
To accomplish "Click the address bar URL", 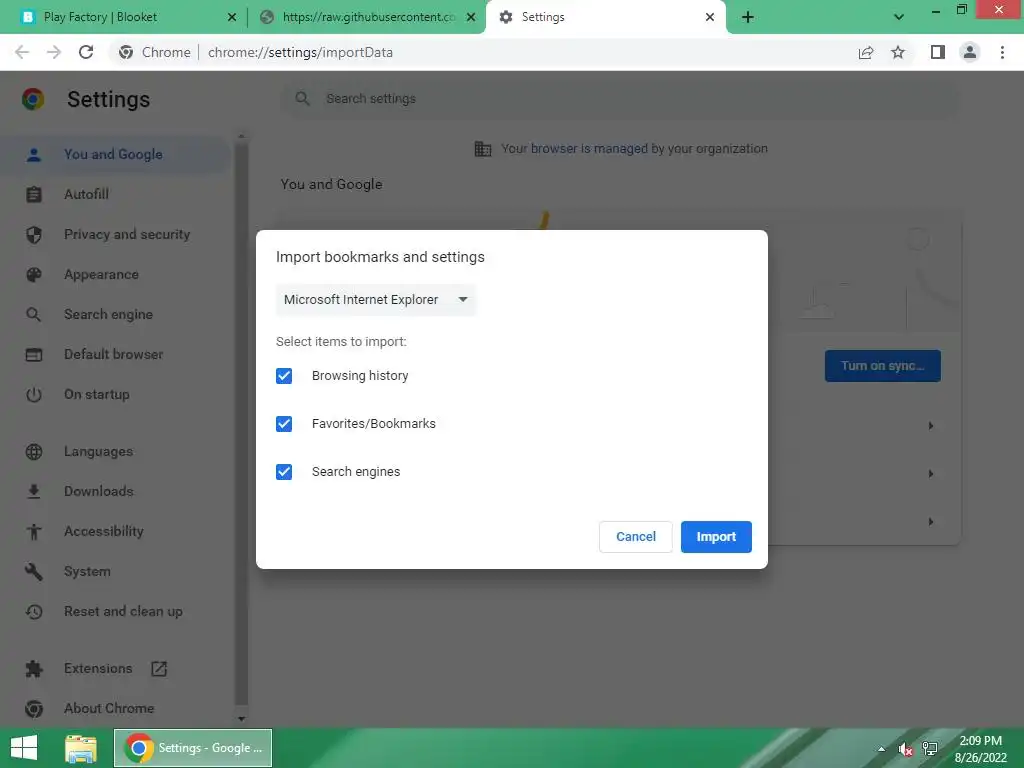I will [300, 52].
